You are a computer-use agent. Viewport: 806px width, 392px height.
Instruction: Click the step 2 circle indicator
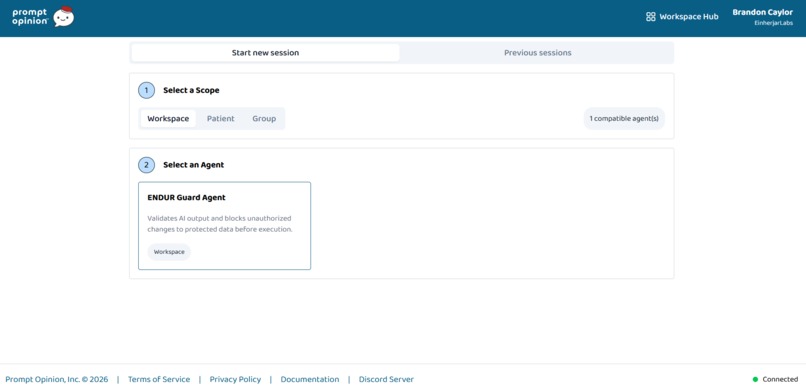pyautogui.click(x=146, y=165)
